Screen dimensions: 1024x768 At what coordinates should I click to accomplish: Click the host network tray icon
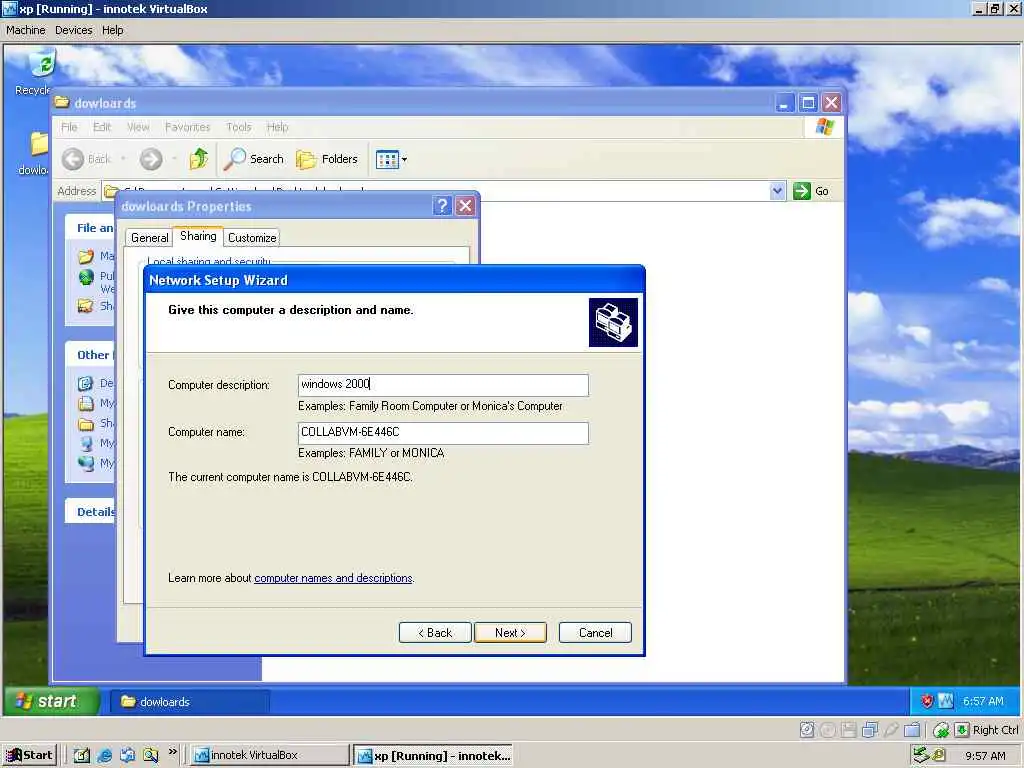920,755
